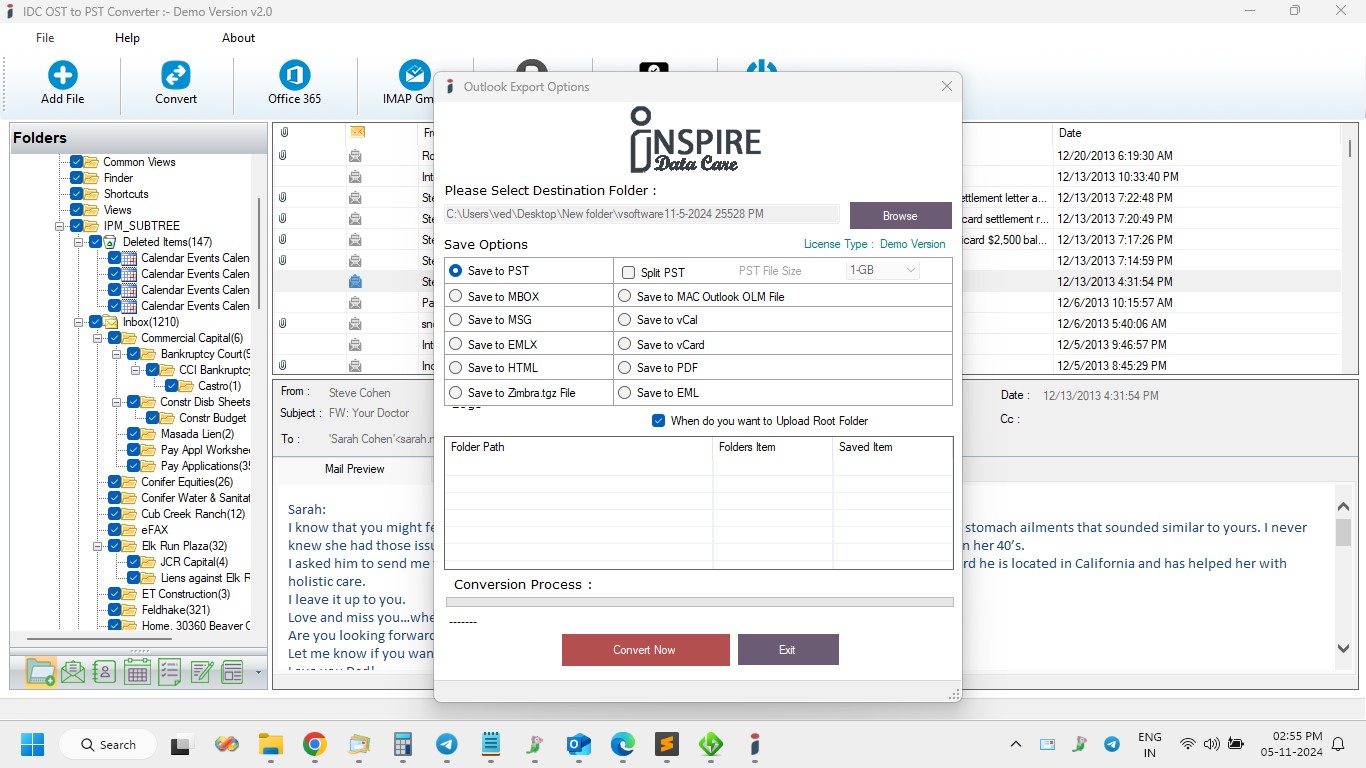Choose Save to MAC Outlook OLM File
This screenshot has height=768, width=1366.
(625, 296)
